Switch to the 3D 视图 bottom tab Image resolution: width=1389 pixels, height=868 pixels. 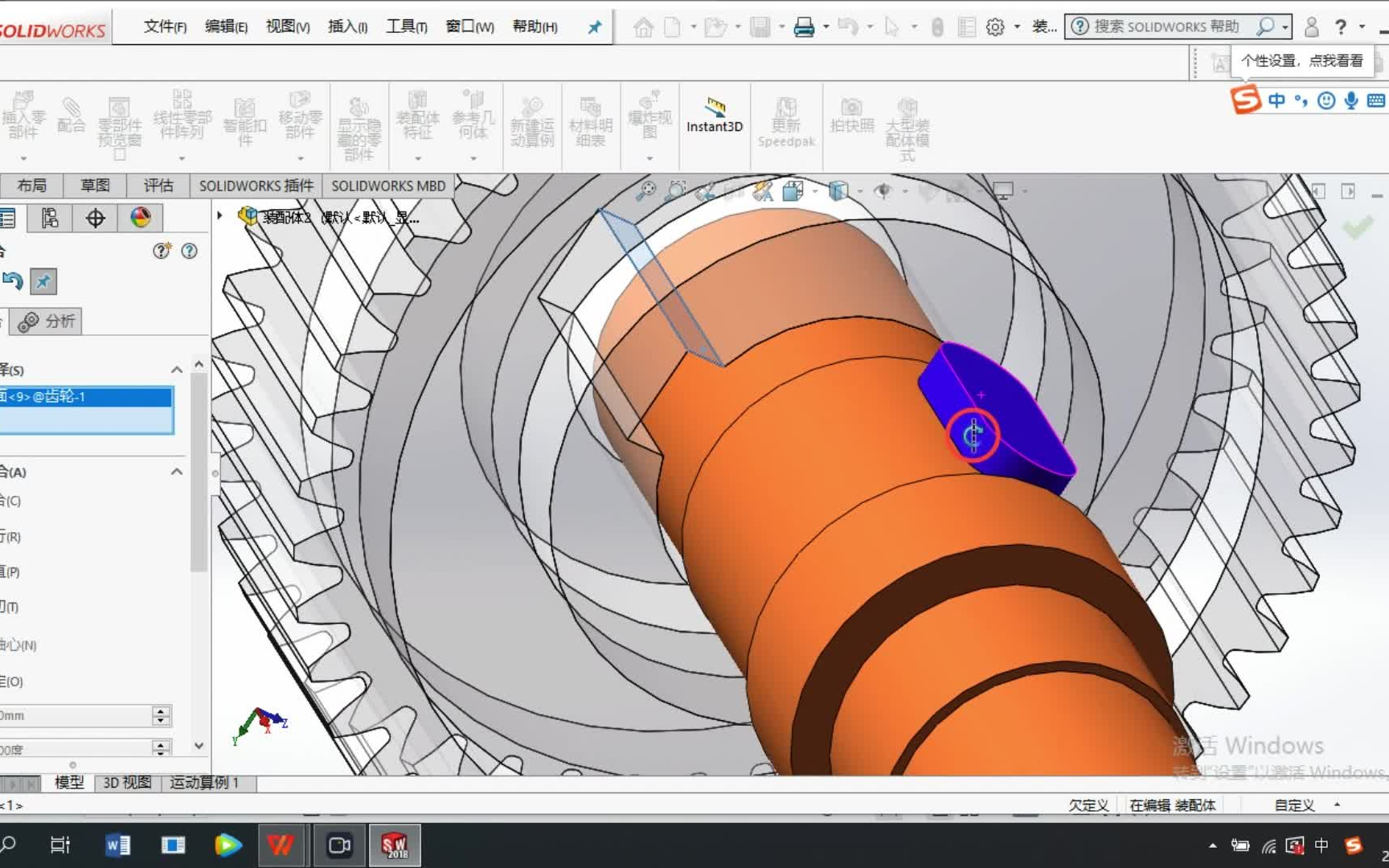pos(127,783)
